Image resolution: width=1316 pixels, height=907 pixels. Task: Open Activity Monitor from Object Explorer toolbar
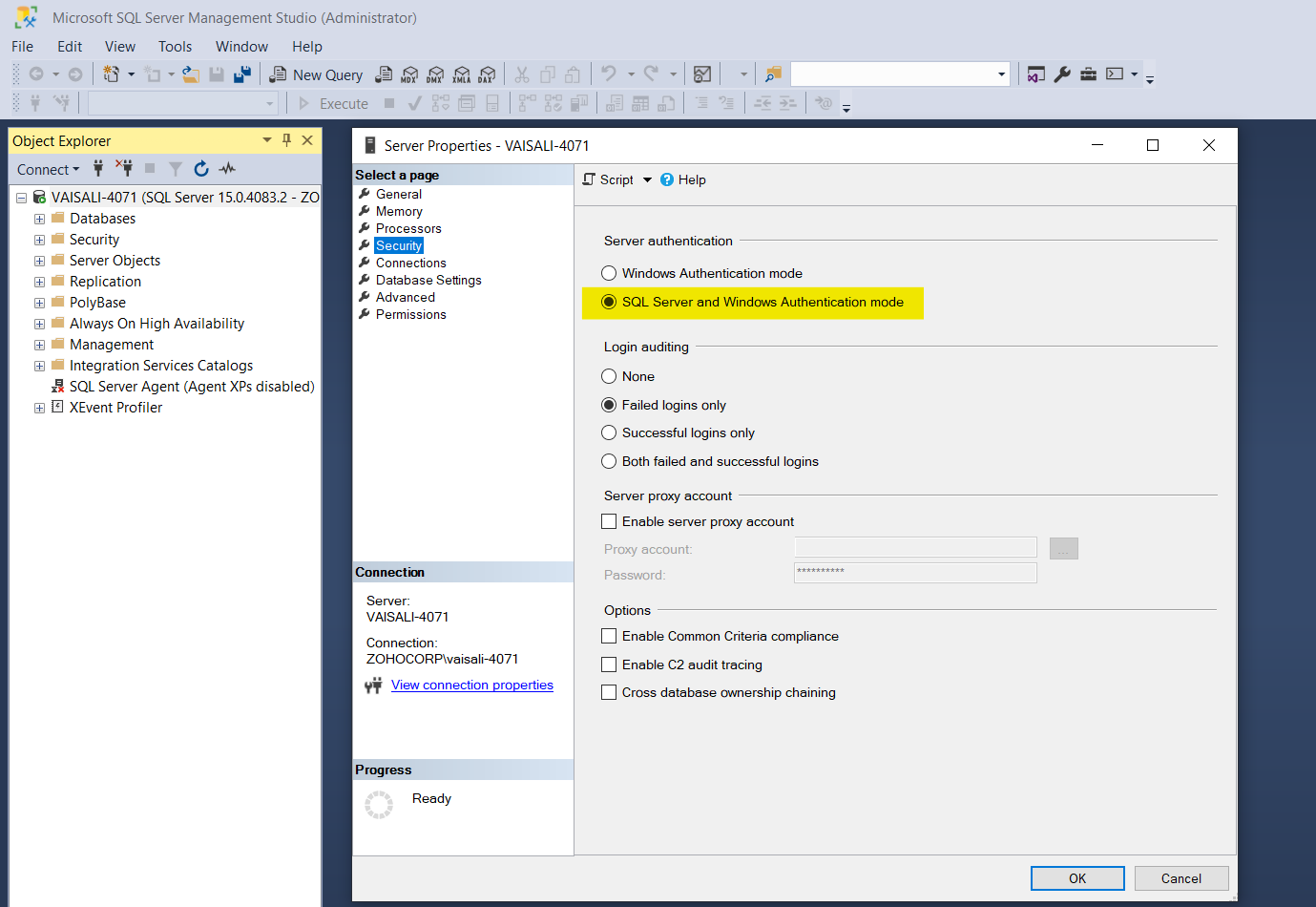[x=227, y=169]
